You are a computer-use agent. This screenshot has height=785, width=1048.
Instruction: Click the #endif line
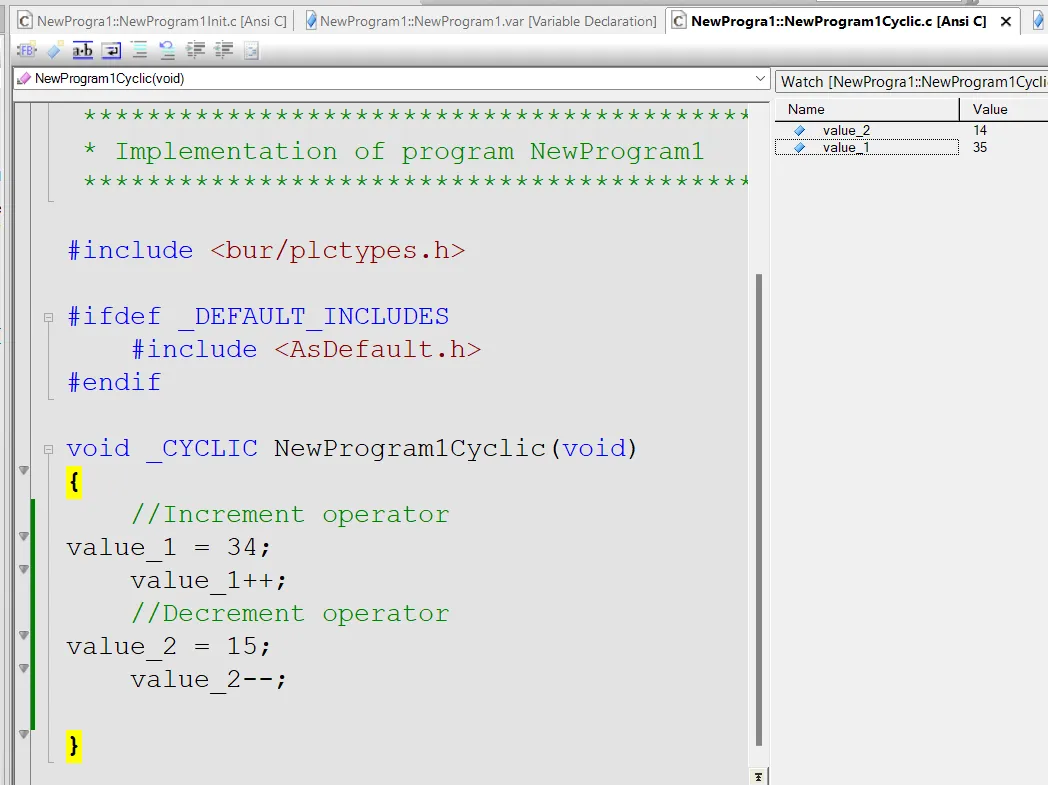[114, 382]
